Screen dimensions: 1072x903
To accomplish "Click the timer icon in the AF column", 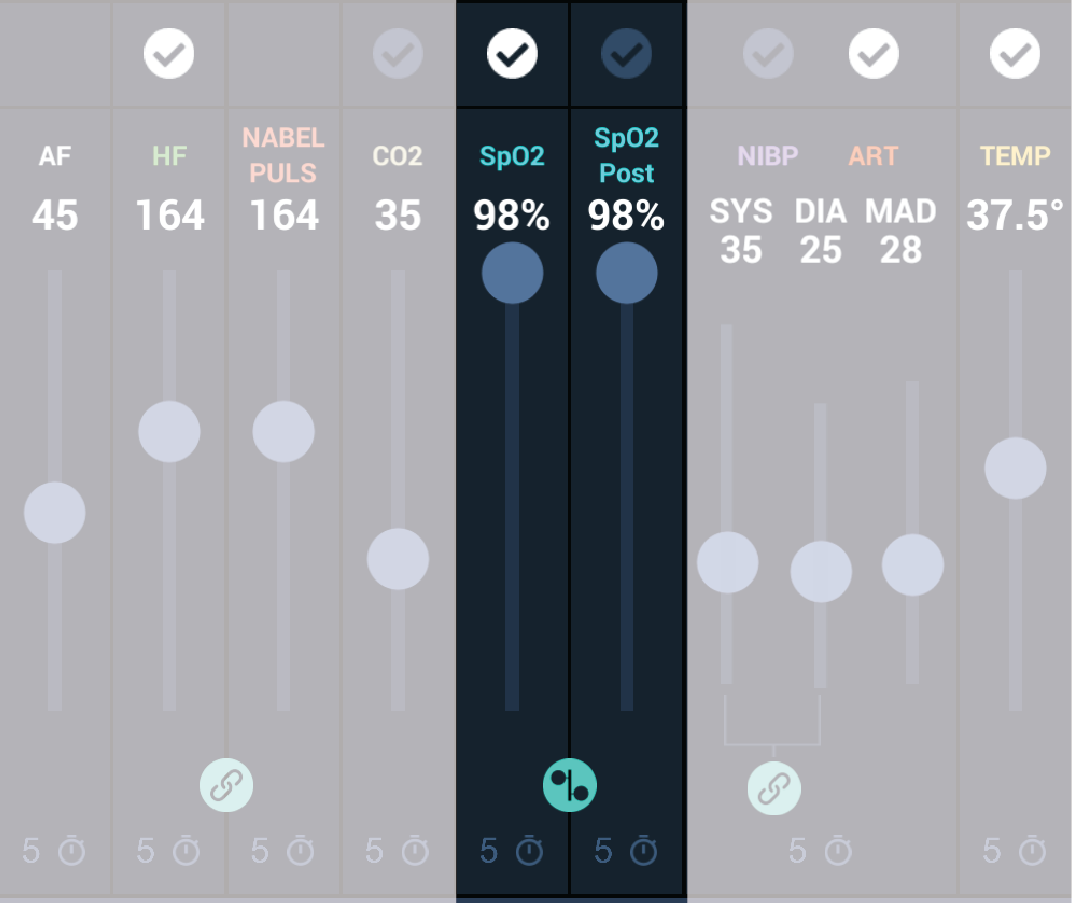I will (x=70, y=852).
